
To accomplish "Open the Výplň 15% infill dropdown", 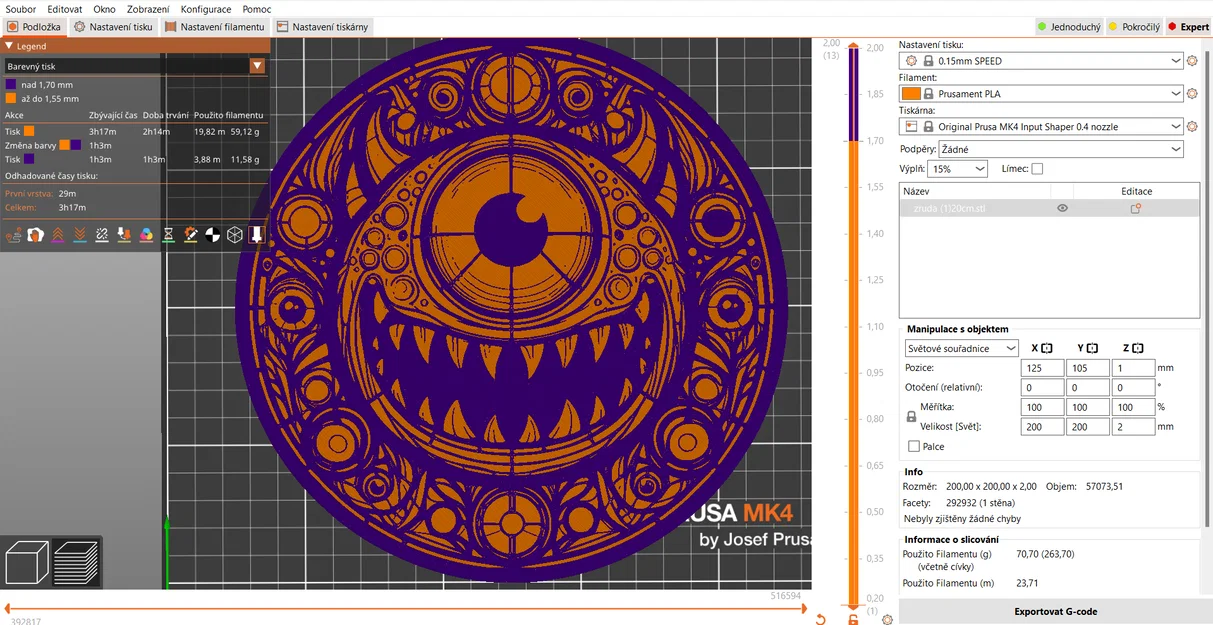I will tap(958, 169).
